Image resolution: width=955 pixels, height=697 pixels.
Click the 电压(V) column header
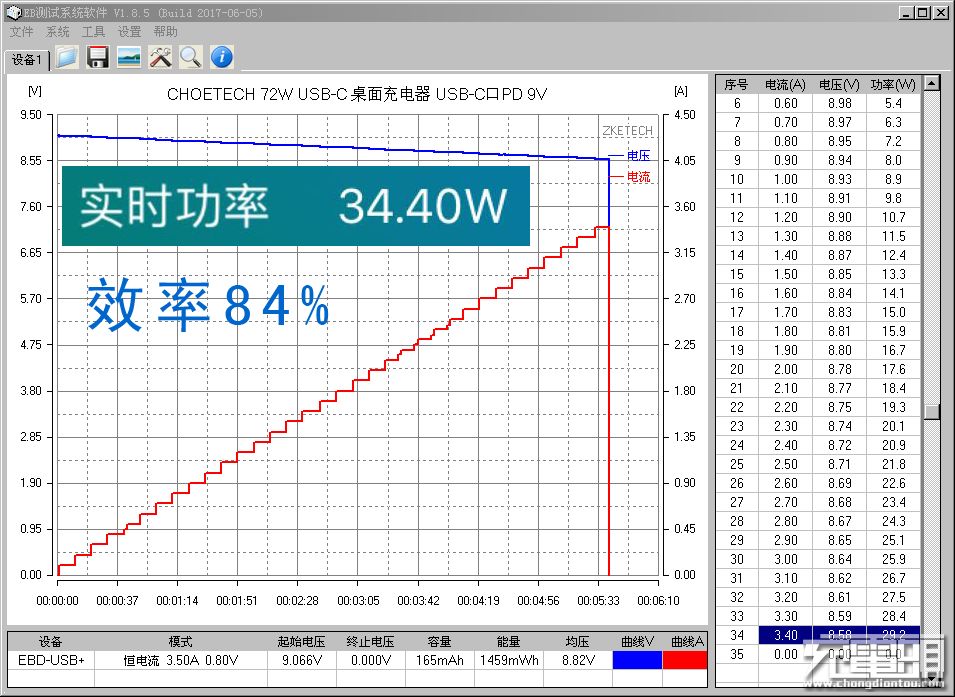[839, 85]
